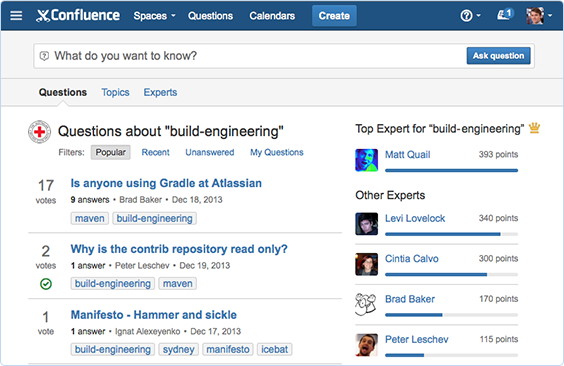
Task: Open Peter Leschev's expert profile link
Action: [417, 339]
